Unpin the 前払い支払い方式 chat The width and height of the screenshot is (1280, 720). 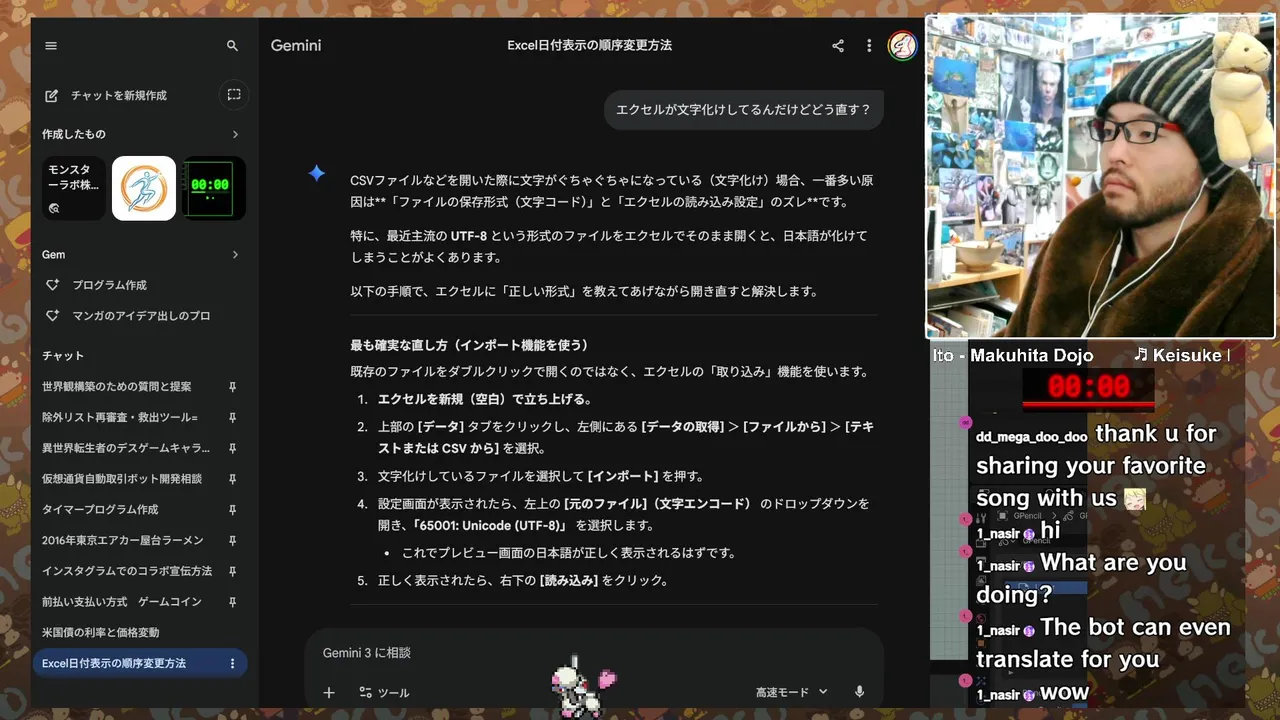pos(232,602)
